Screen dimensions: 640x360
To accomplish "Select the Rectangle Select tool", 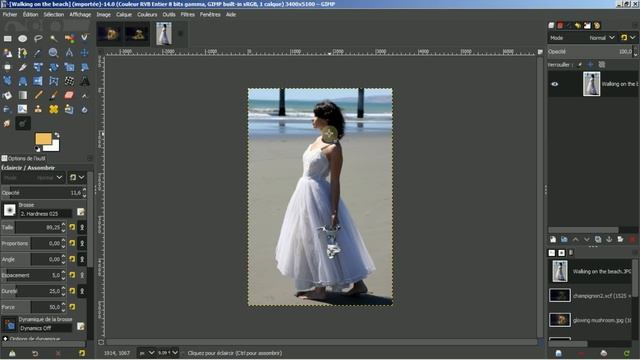I will tap(7, 38).
